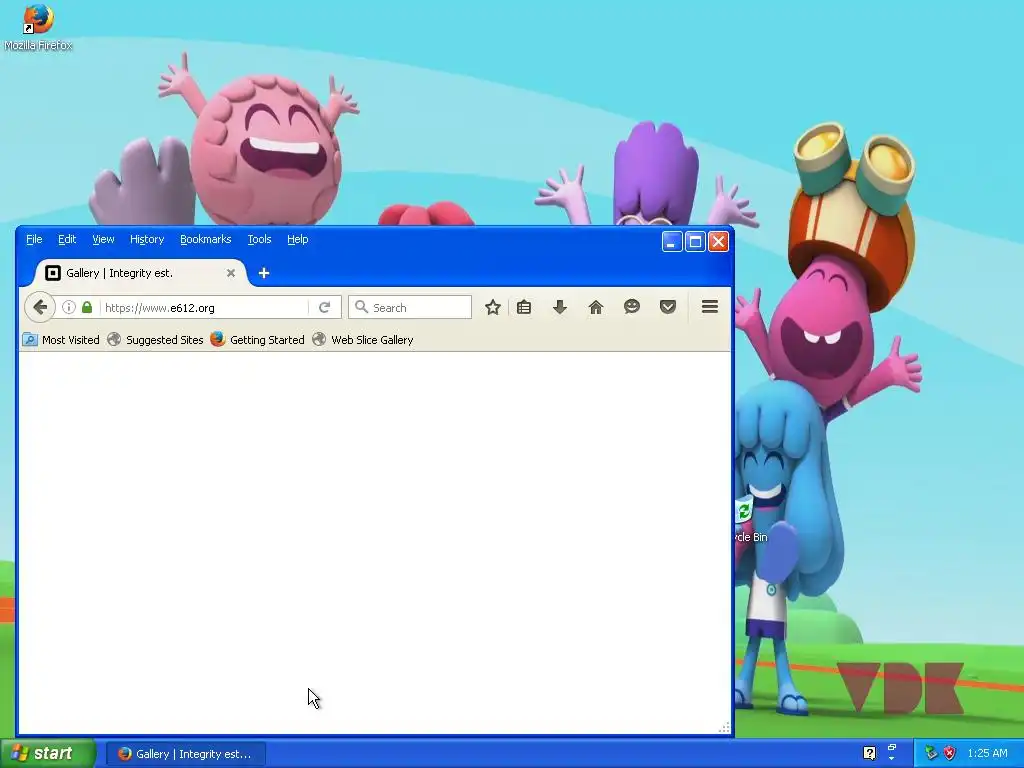Select the Recycle Bin desktop icon
Viewport: 1024px width, 768px height.
[x=750, y=520]
